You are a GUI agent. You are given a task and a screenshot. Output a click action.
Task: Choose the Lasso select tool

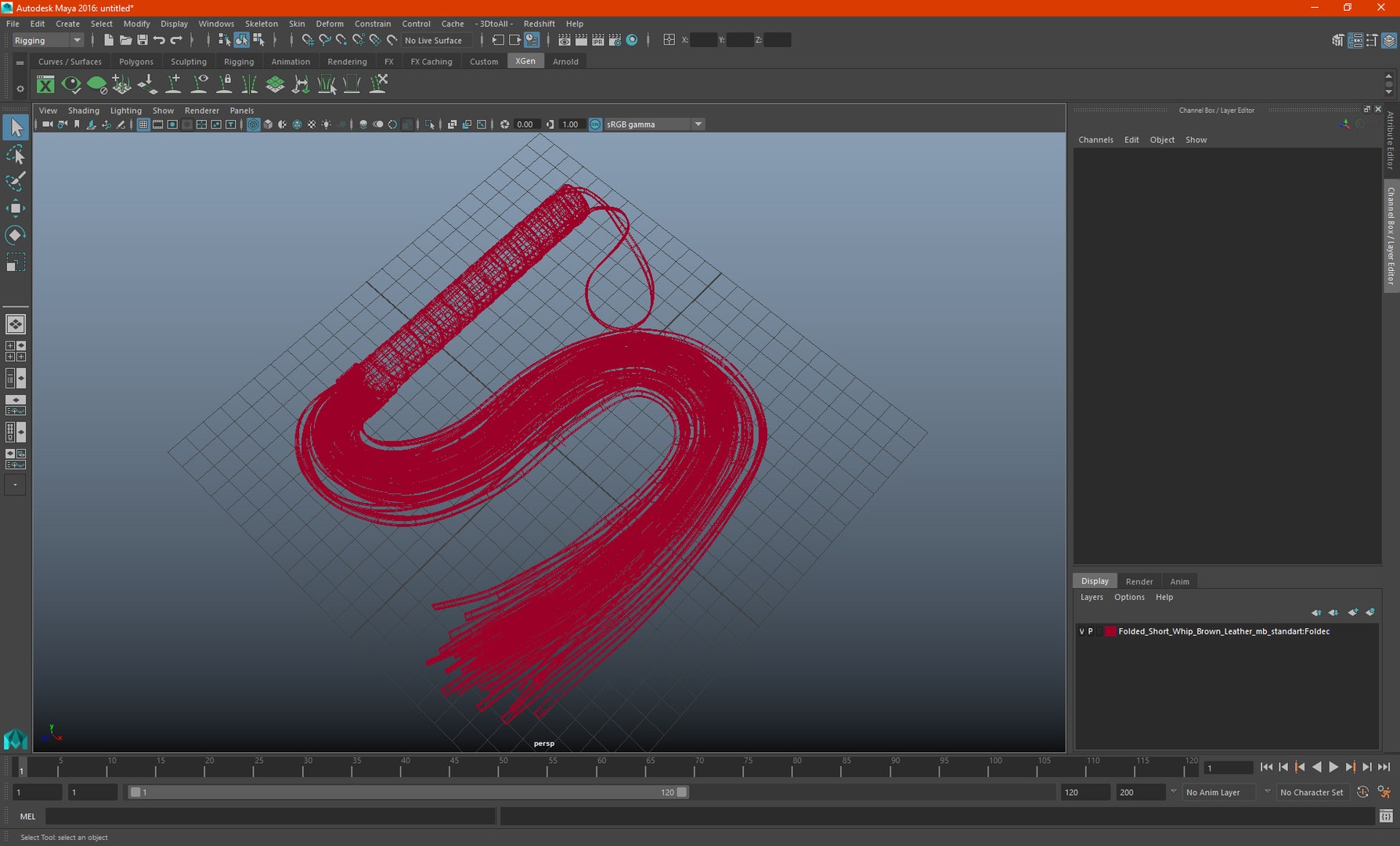[15, 154]
